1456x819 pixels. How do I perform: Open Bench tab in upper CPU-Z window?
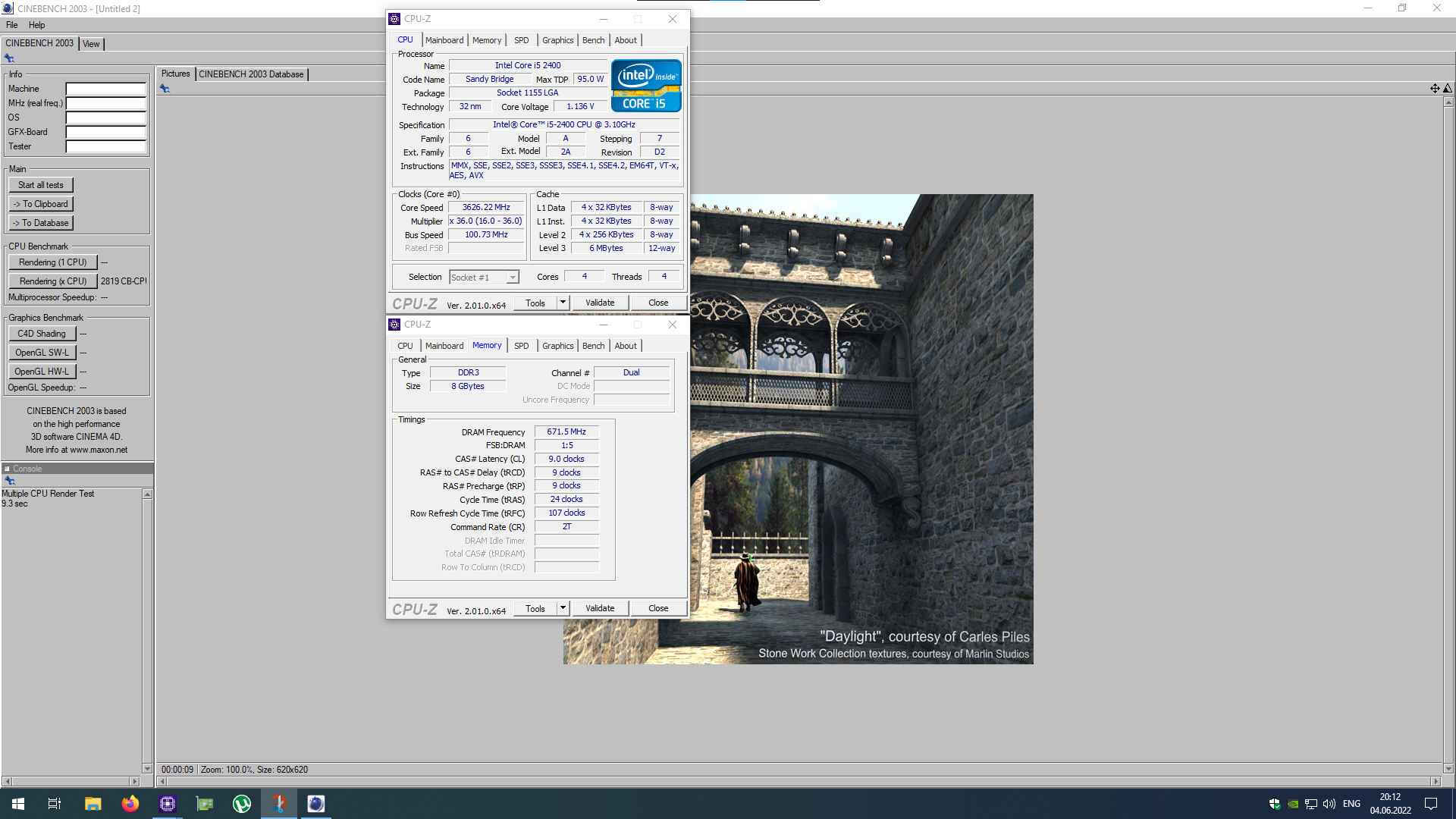point(593,40)
